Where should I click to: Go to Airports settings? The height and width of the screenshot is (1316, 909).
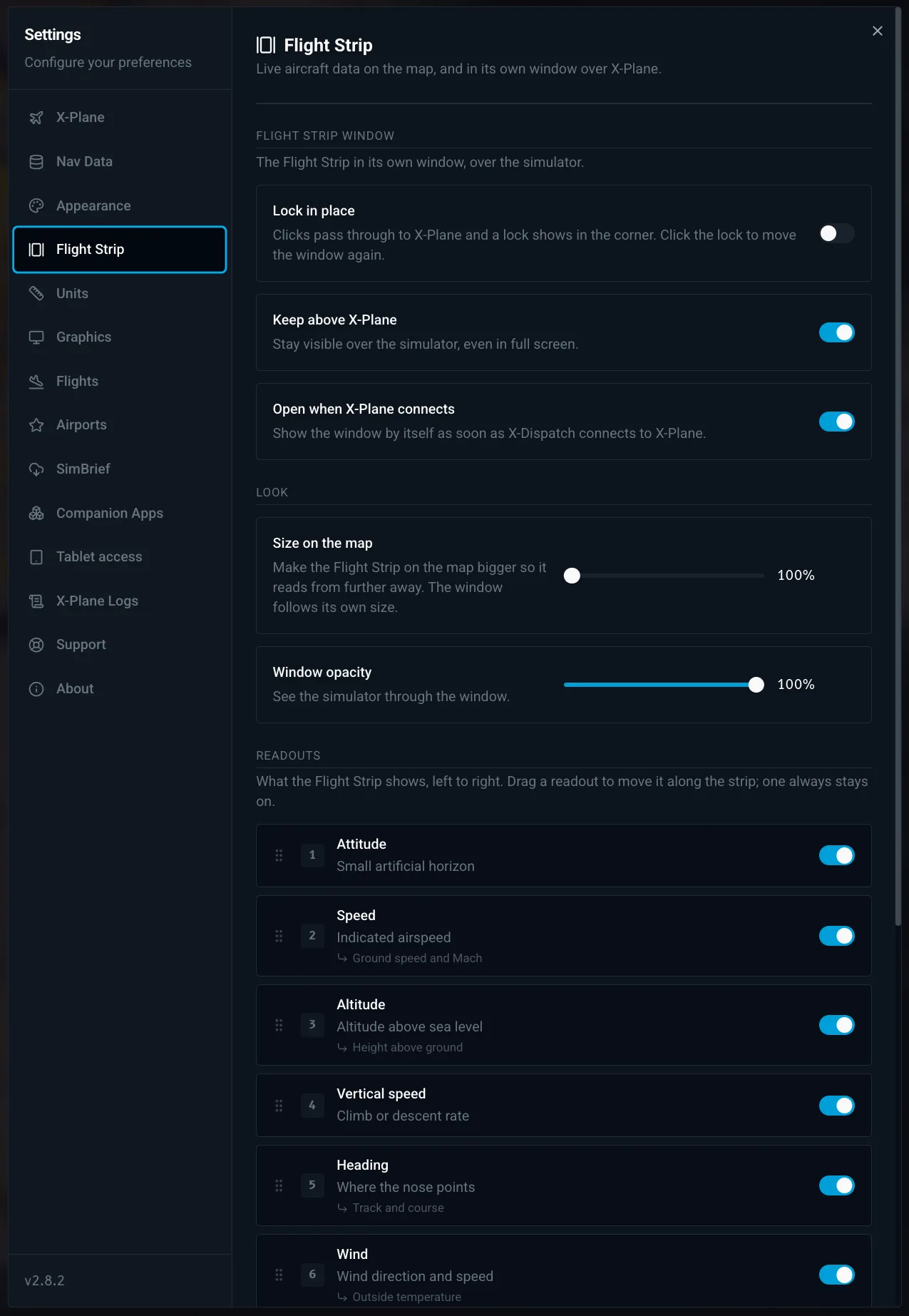(x=120, y=425)
